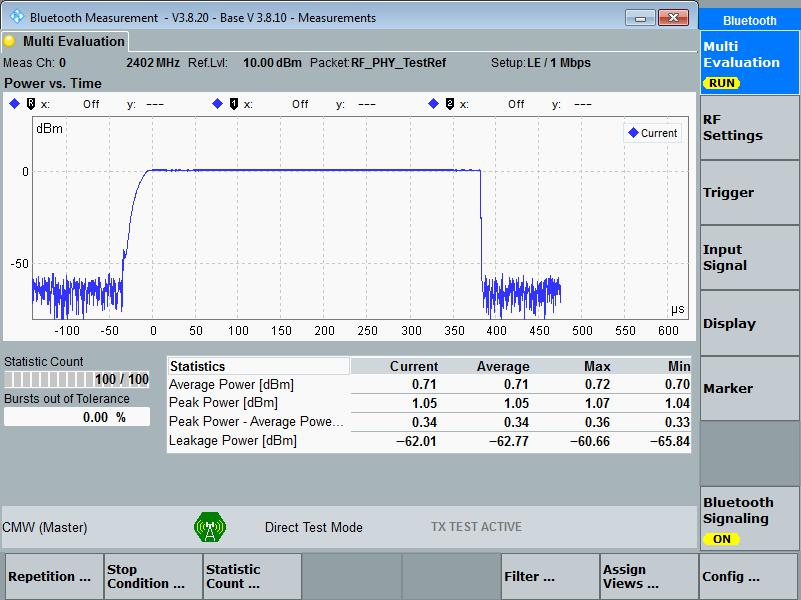Open the Trigger softkey menu

749,193
